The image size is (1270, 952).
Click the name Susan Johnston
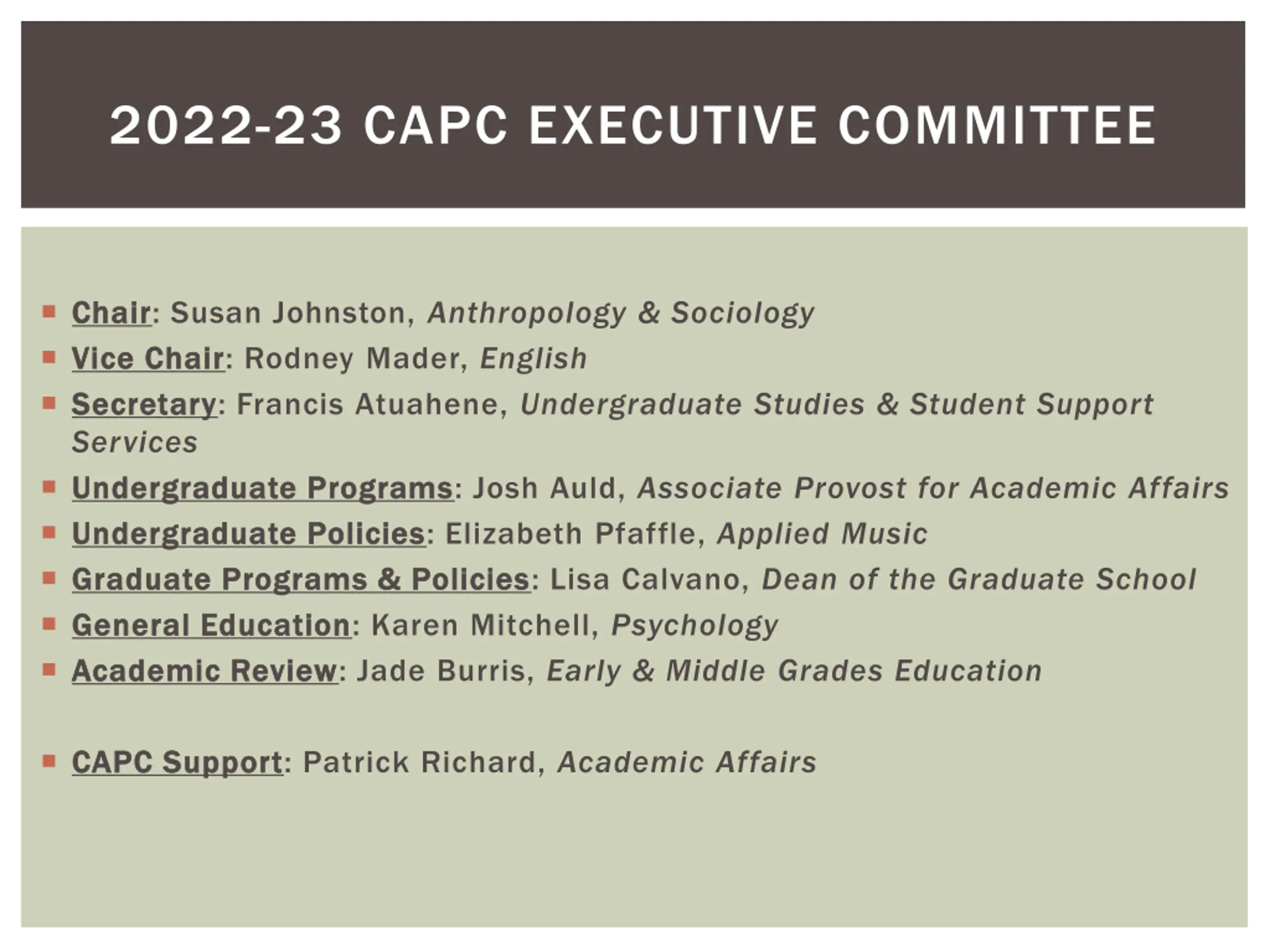288,313
